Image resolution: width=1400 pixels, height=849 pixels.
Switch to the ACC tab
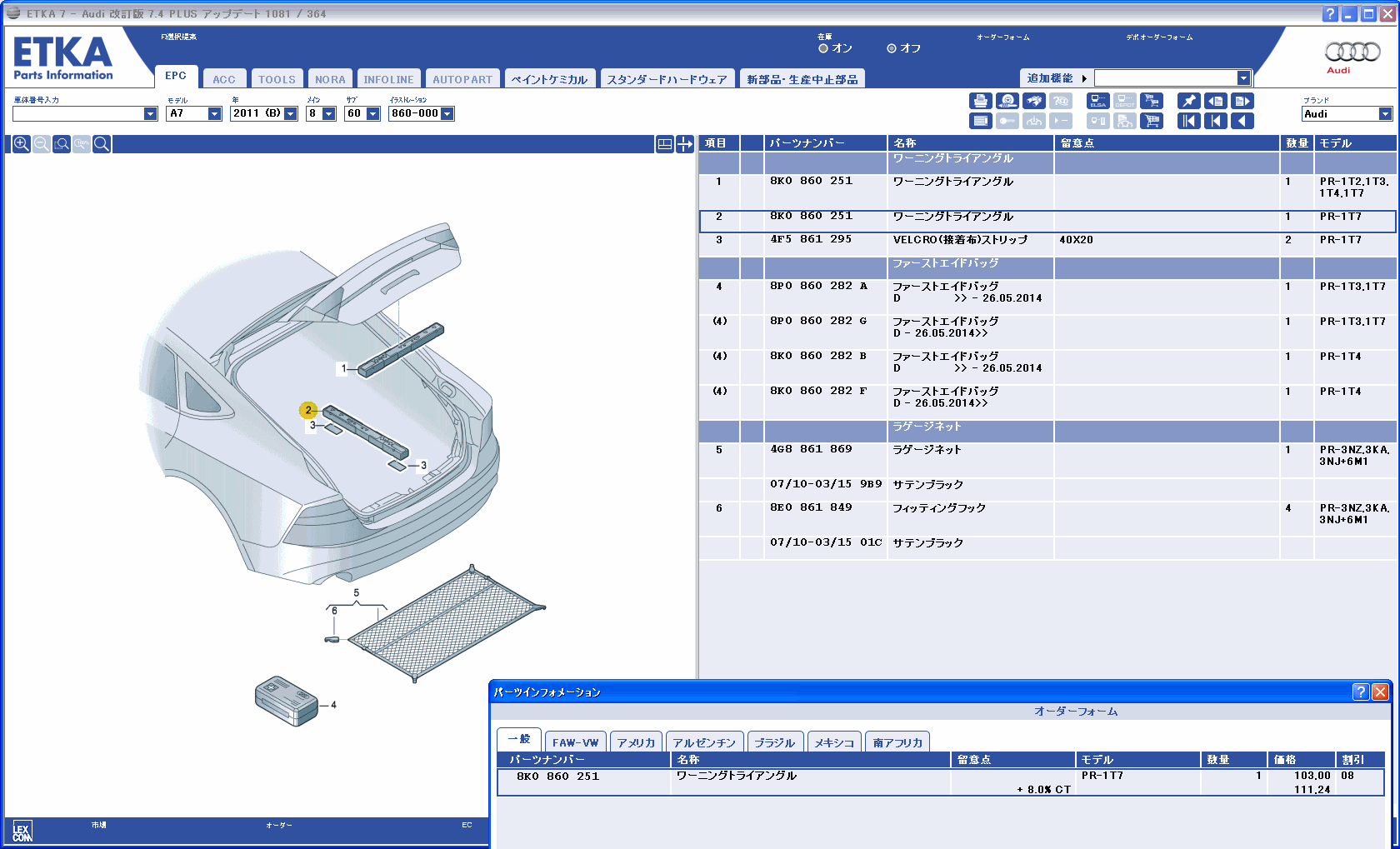tap(224, 79)
